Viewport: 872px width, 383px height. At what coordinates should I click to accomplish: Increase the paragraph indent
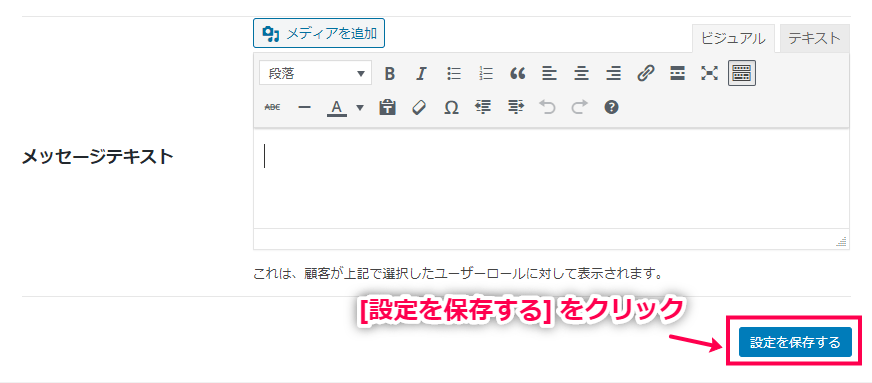tap(516, 107)
